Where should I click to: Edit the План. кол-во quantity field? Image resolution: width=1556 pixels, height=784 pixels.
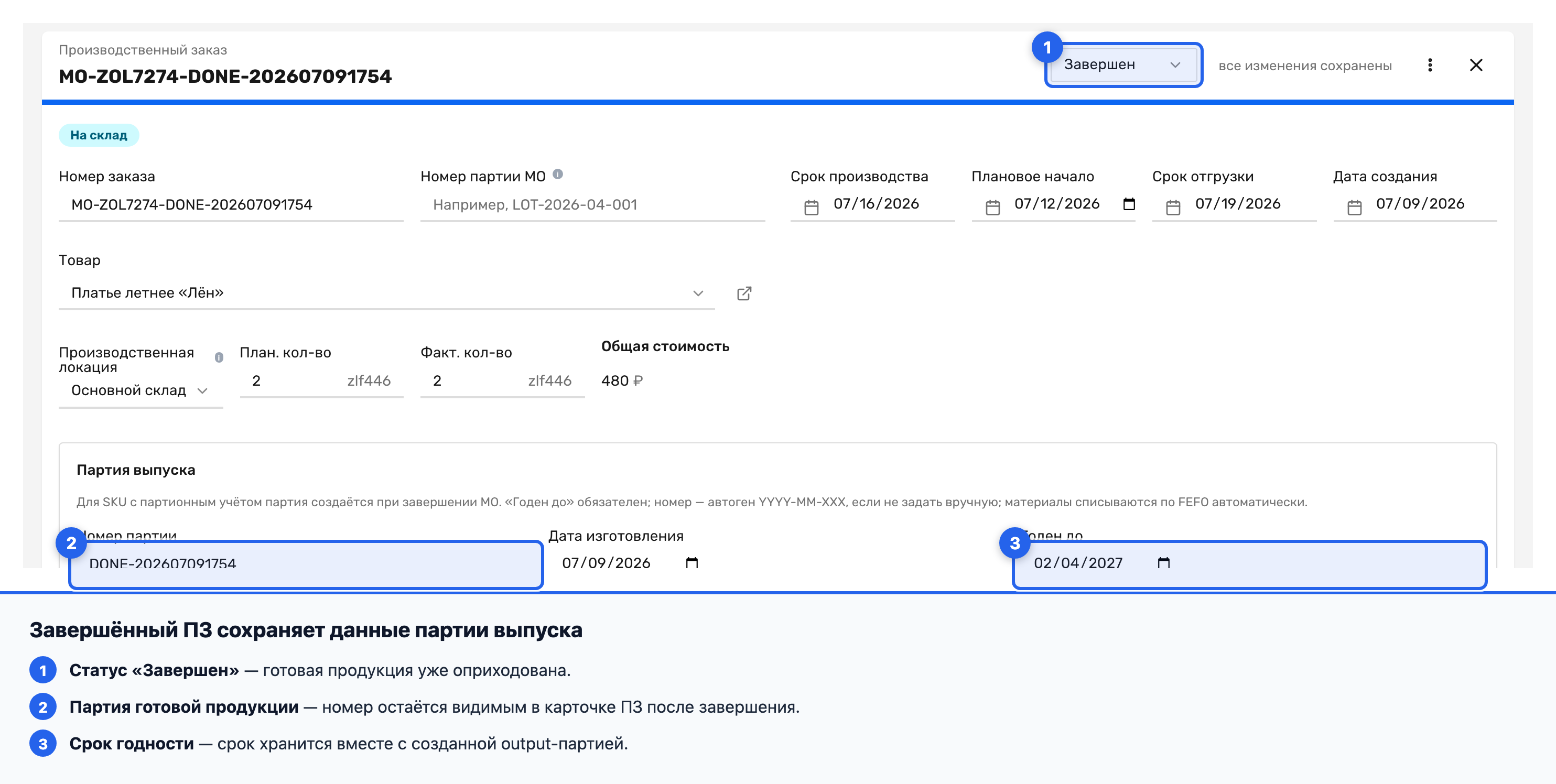[x=321, y=381]
